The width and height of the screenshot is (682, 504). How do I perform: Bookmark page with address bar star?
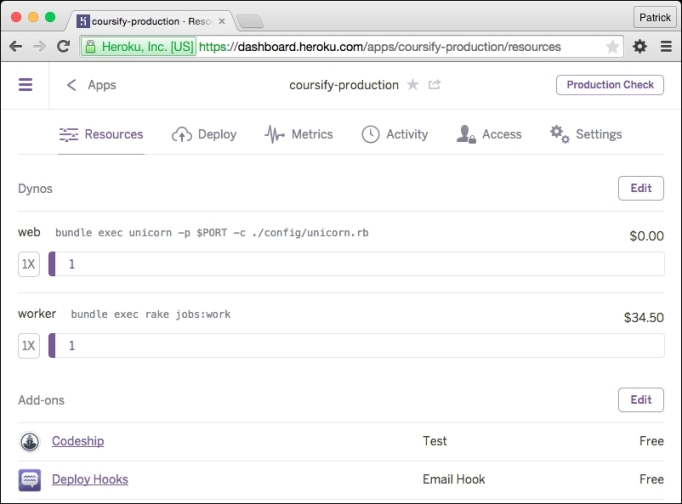(612, 47)
